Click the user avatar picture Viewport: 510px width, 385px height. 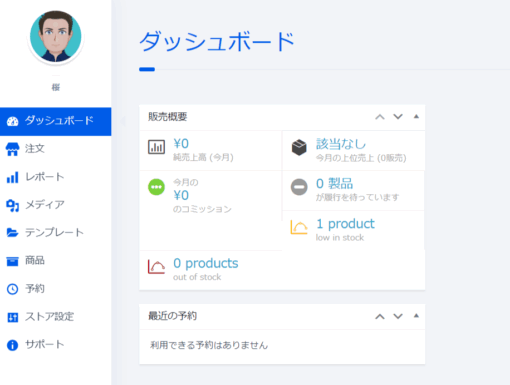click(x=56, y=36)
